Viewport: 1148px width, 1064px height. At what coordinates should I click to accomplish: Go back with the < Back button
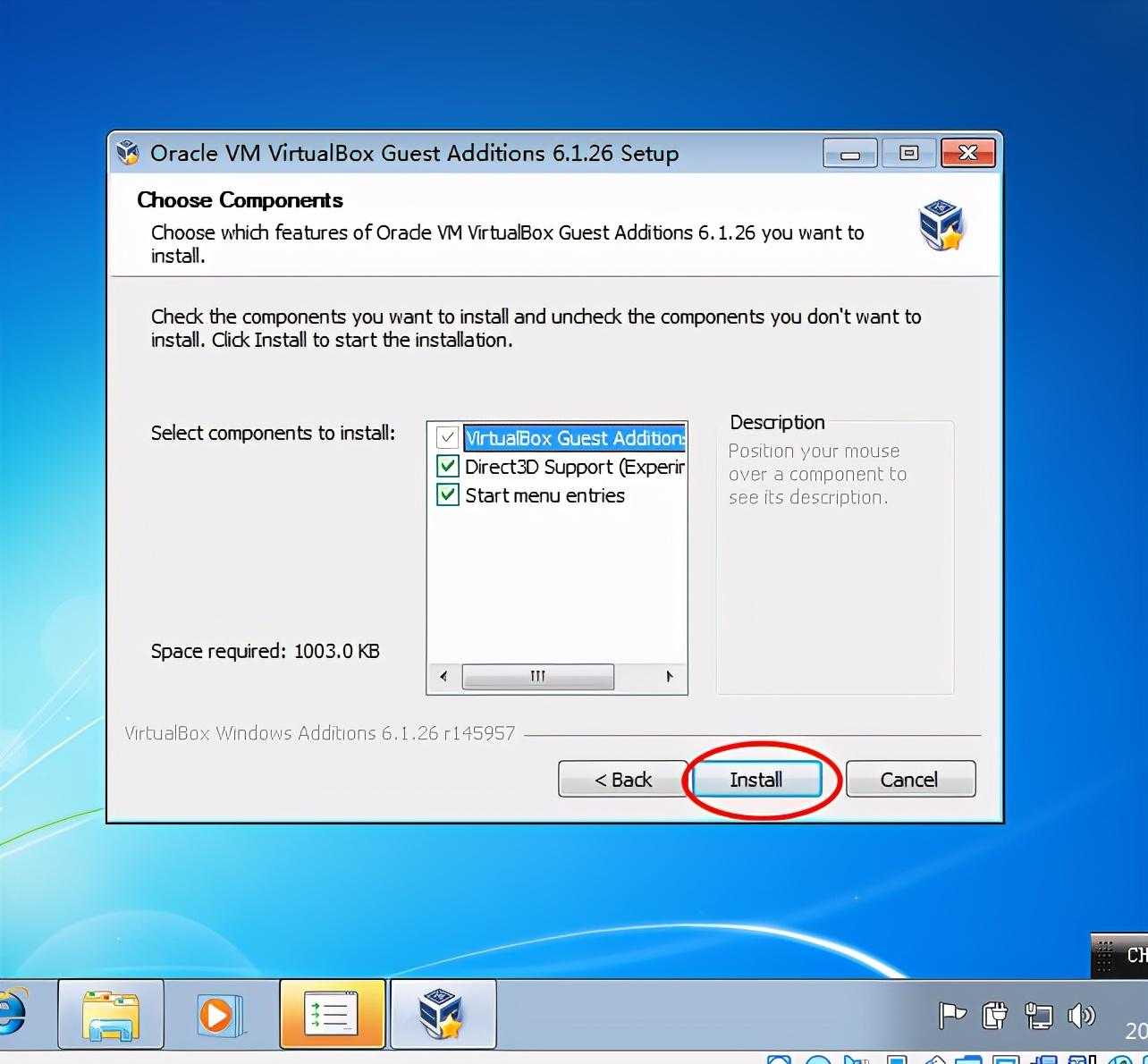[x=622, y=779]
